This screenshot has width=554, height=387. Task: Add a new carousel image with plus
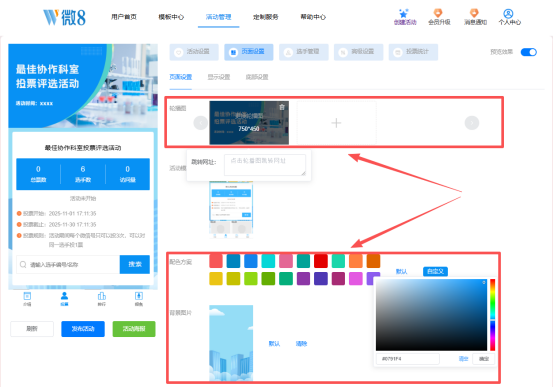click(336, 123)
